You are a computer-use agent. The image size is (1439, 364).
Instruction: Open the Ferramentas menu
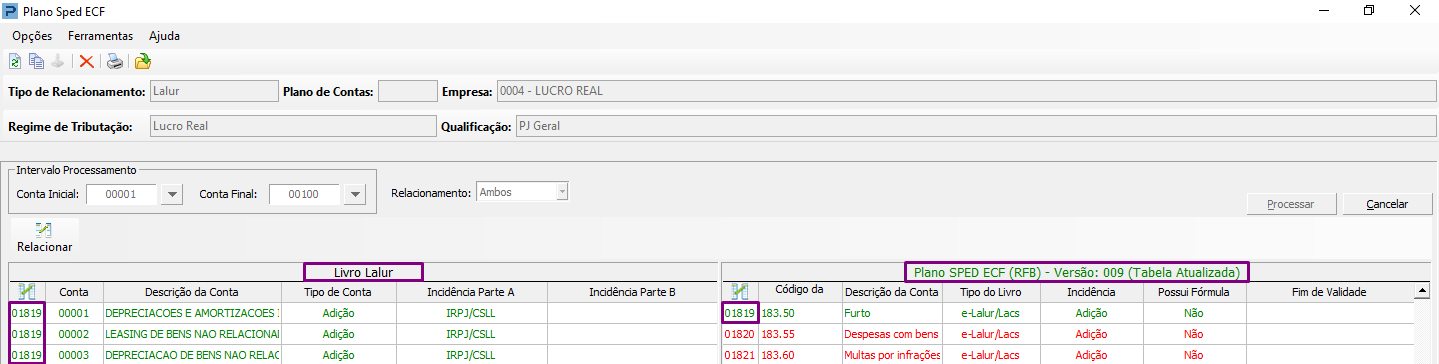(100, 35)
